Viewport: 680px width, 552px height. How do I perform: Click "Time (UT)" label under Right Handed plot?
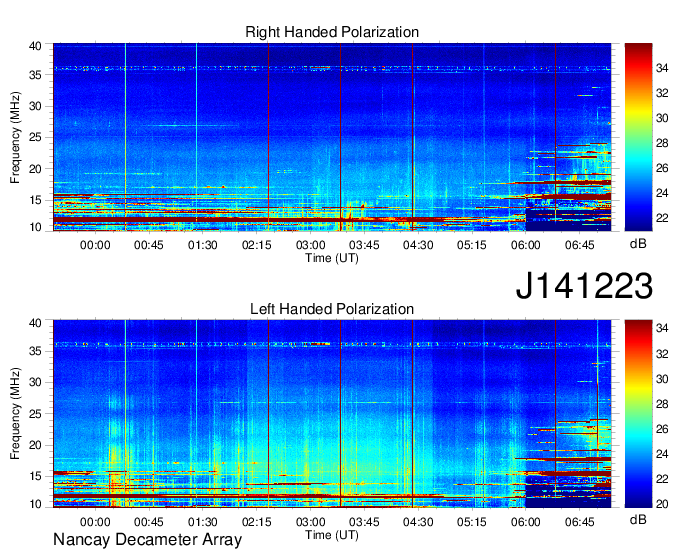click(x=332, y=258)
